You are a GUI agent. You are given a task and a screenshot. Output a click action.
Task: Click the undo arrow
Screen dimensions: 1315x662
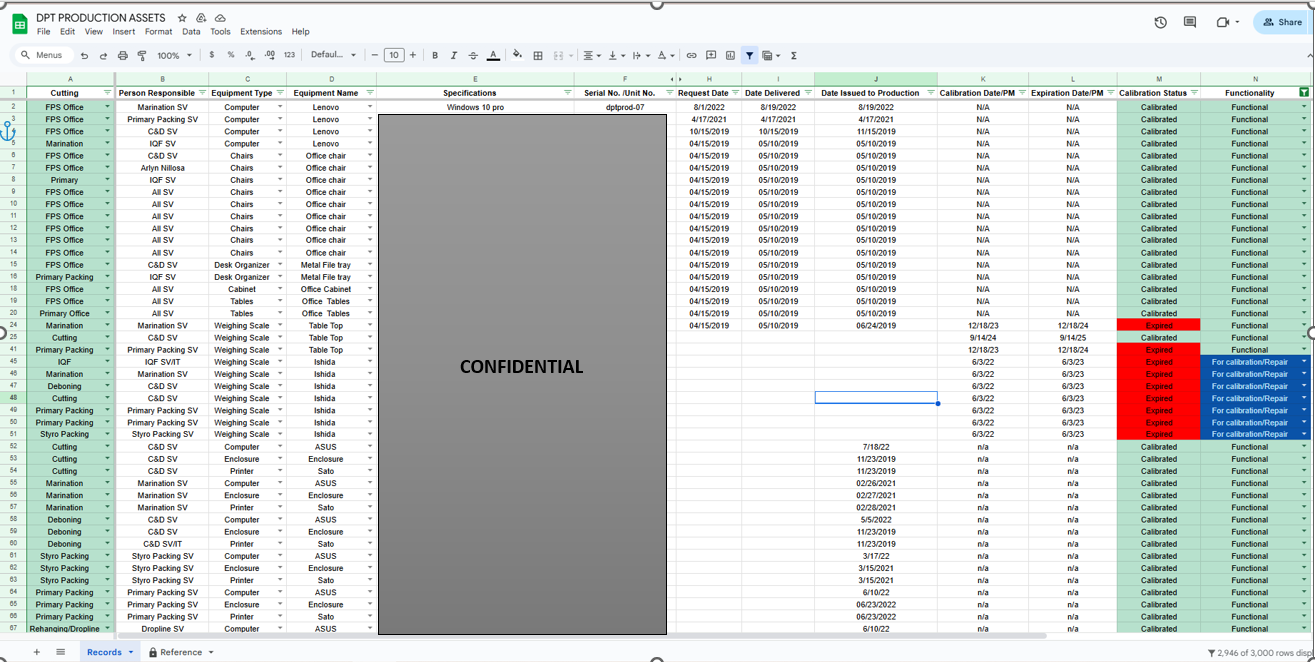click(x=85, y=56)
